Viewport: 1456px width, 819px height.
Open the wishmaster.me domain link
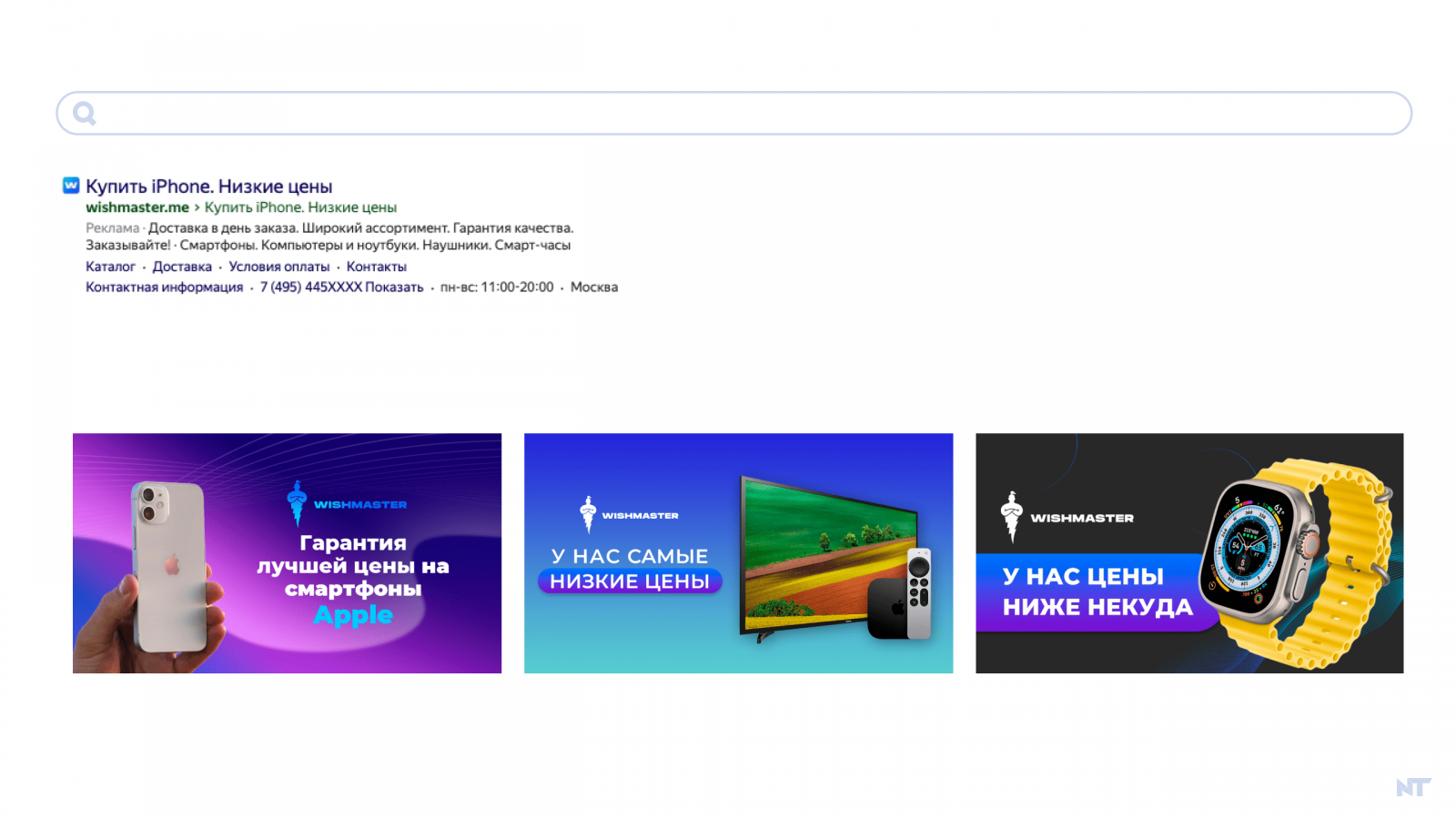pos(137,207)
